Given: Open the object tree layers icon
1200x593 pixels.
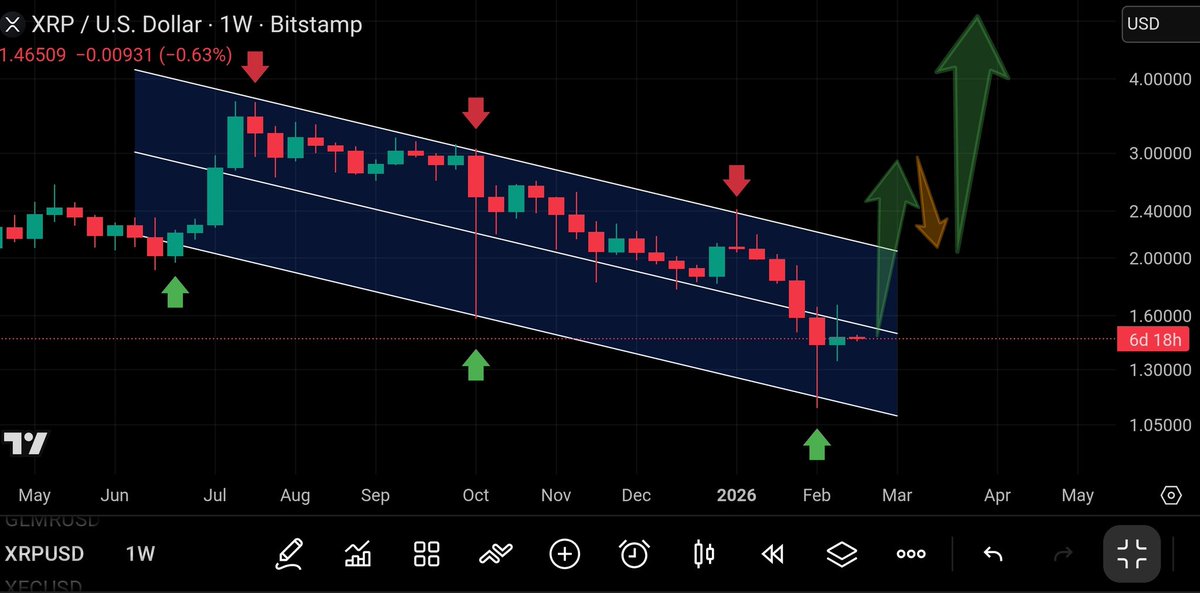Looking at the screenshot, I should pos(842,553).
